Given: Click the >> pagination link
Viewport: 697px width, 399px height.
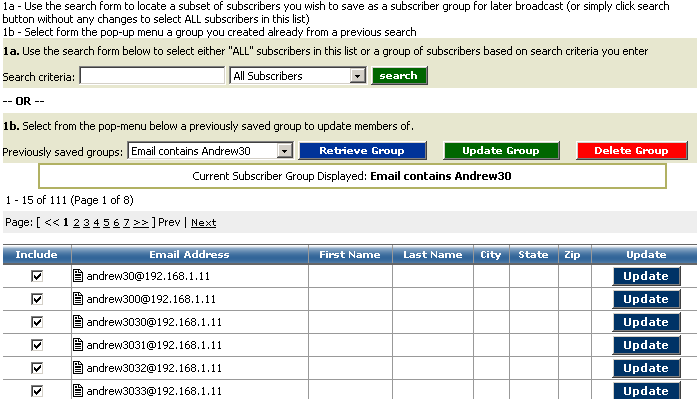Looking at the screenshot, I should (141, 223).
